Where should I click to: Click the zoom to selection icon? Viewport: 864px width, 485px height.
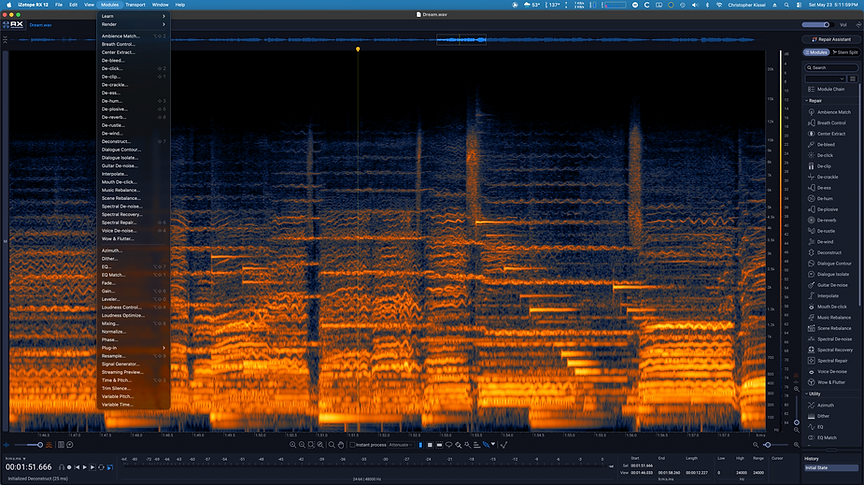point(311,445)
